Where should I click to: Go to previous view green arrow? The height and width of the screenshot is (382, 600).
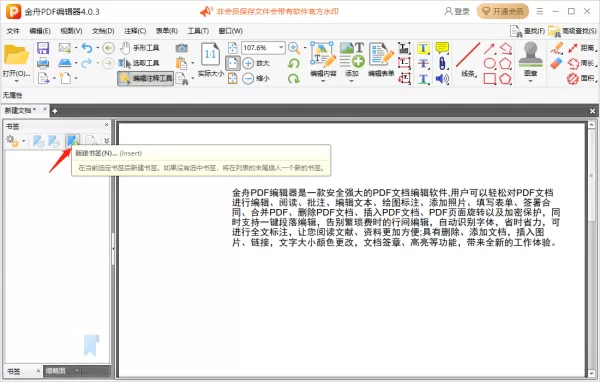click(x=109, y=48)
